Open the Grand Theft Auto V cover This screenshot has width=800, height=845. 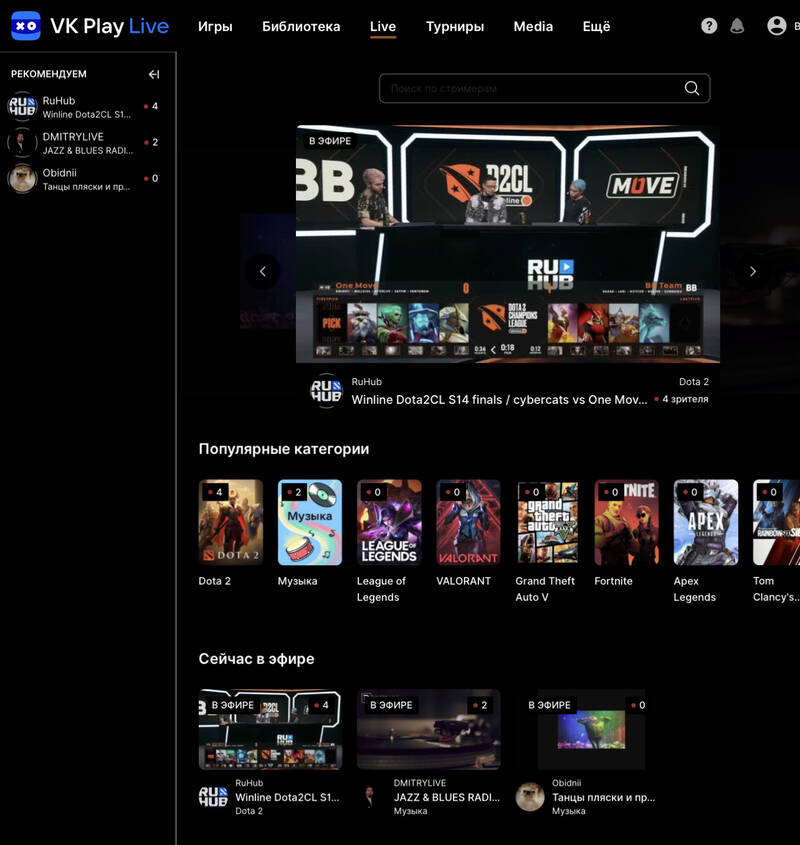tap(547, 522)
